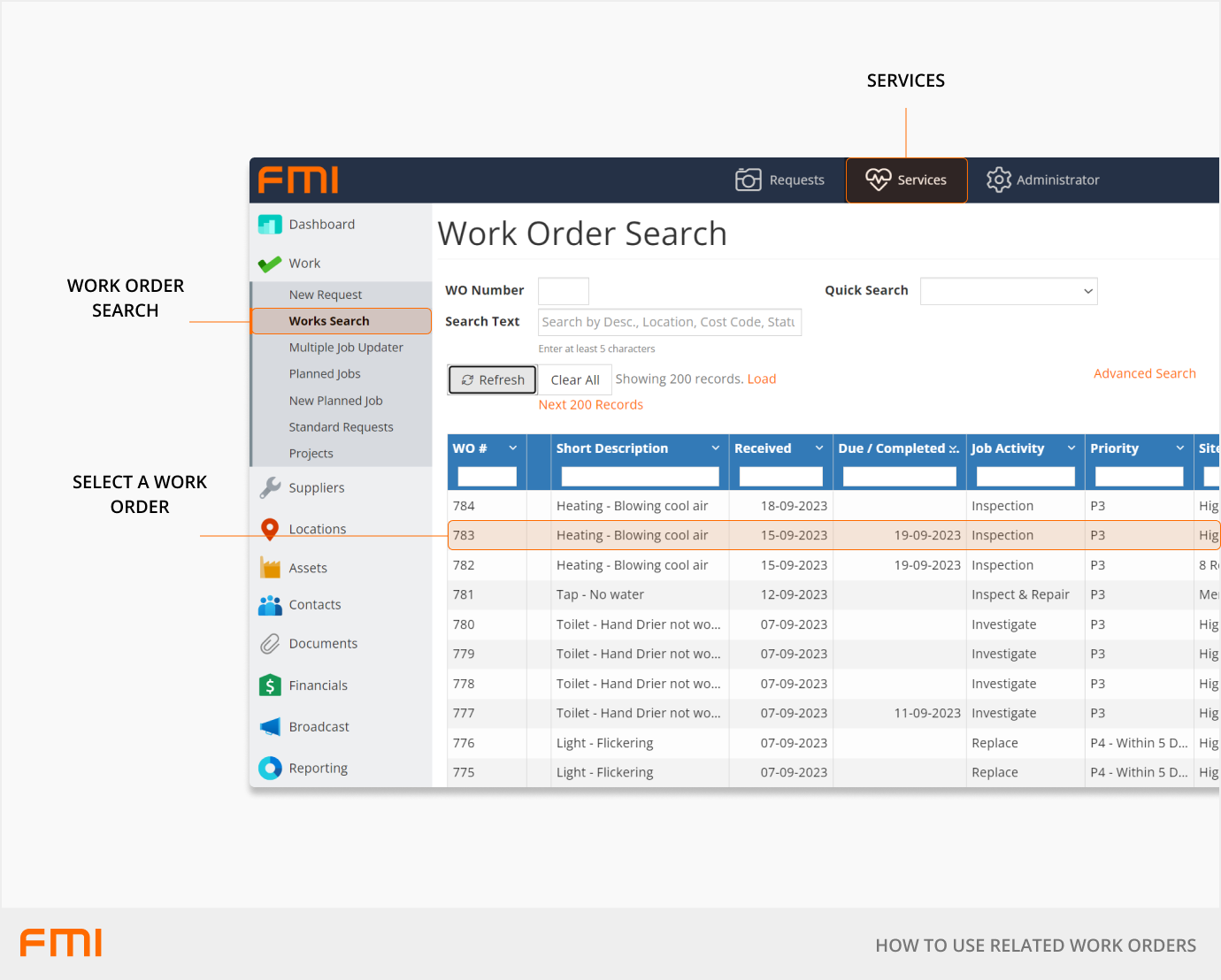1221x980 pixels.
Task: Switch to the Requests tab
Action: coord(779,180)
